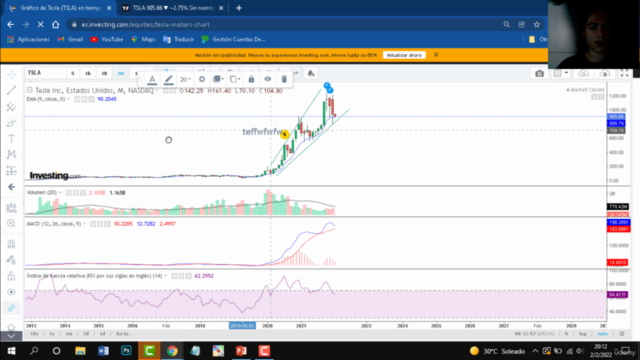Click the 1m range button
This screenshot has width=640, height=360.
point(69,334)
